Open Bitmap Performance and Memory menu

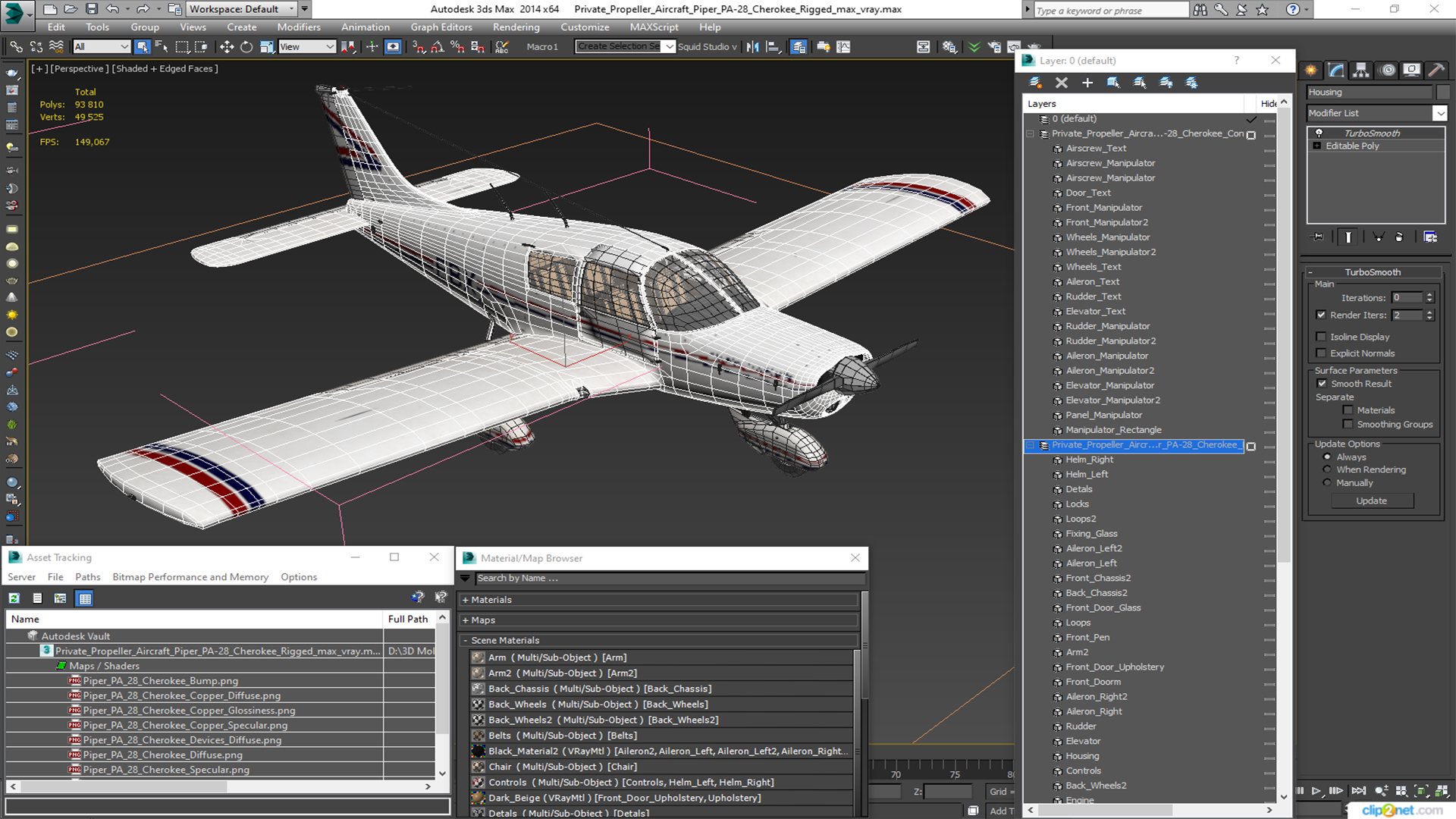click(x=190, y=577)
